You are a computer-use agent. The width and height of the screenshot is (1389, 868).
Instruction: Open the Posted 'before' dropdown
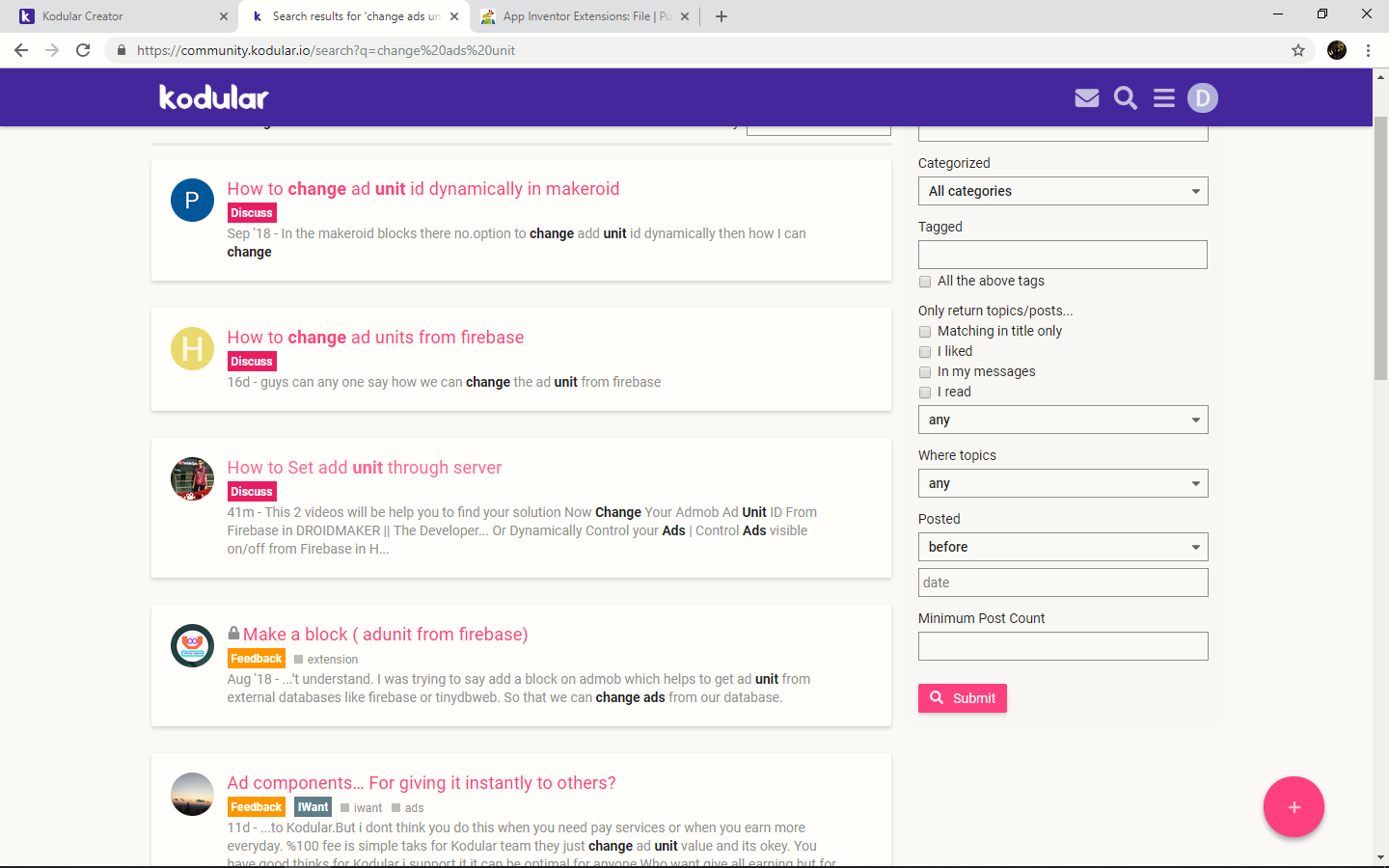[1063, 547]
